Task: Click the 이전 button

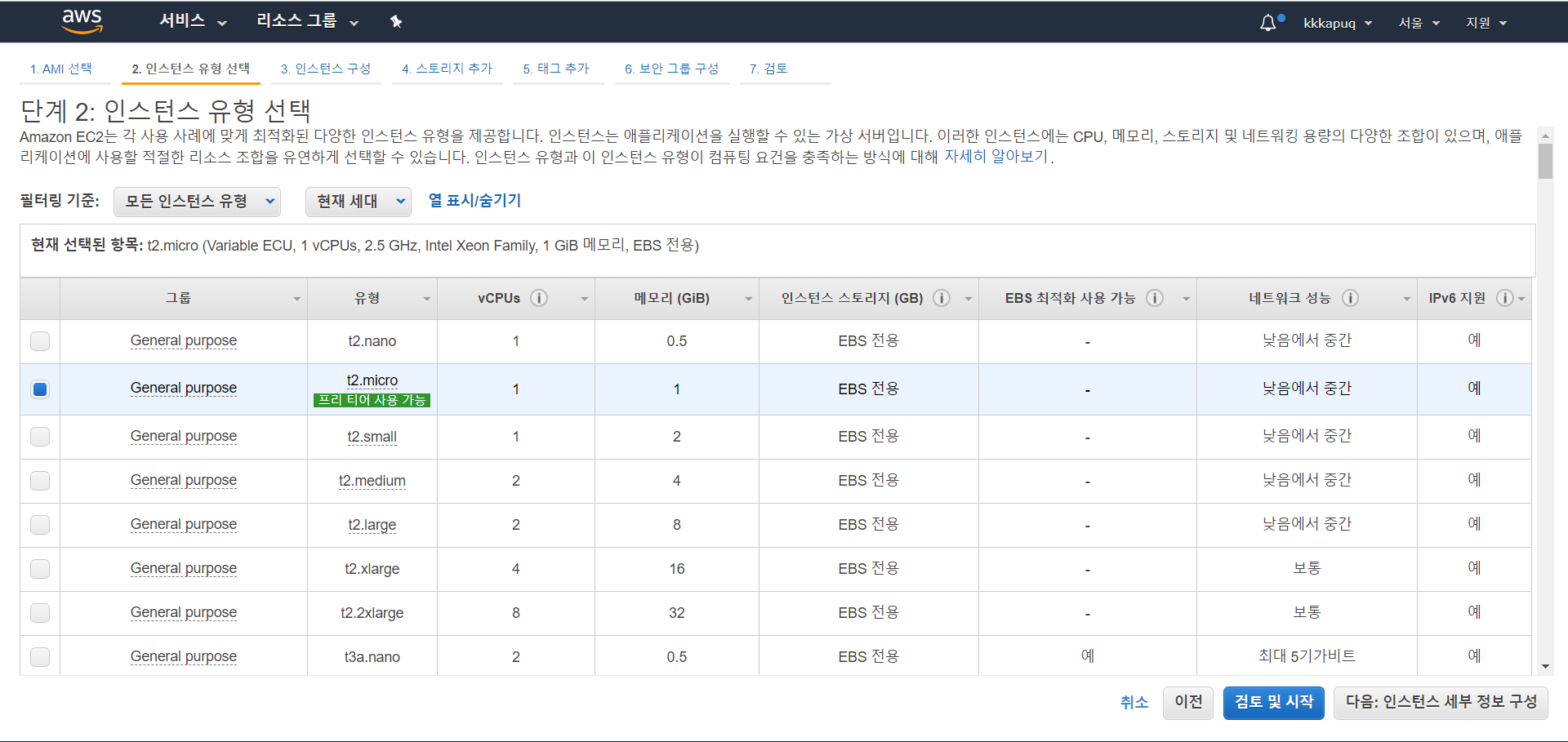Action: [1189, 702]
